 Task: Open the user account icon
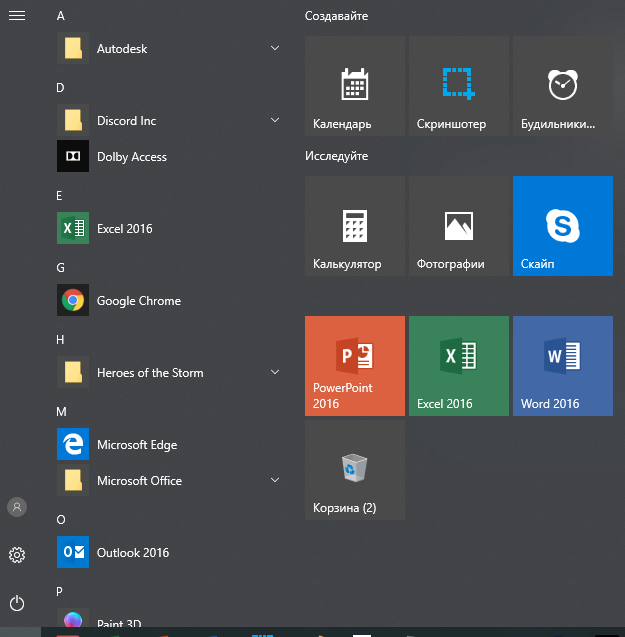coord(17,507)
